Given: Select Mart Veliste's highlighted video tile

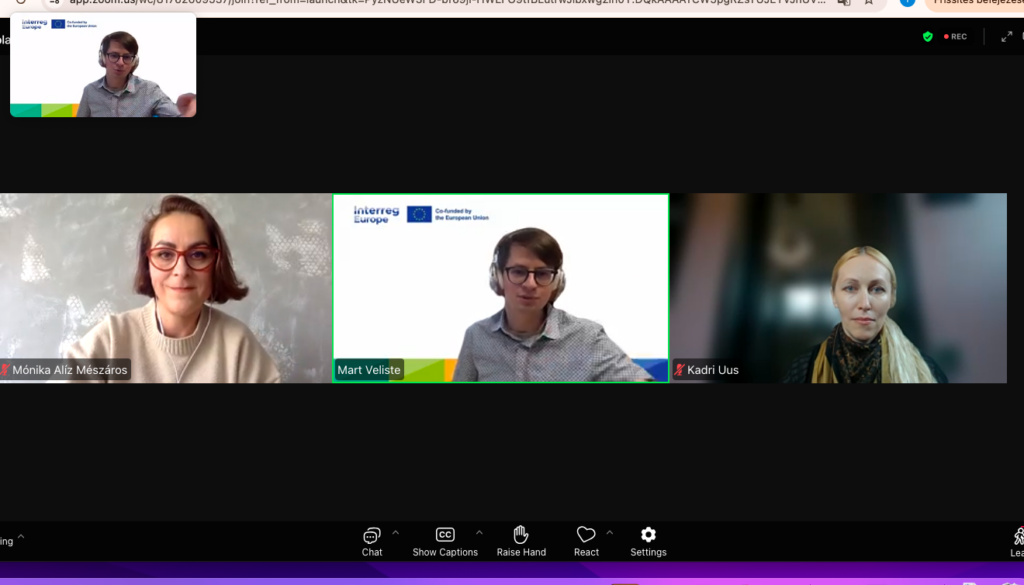Looking at the screenshot, I should (x=501, y=288).
